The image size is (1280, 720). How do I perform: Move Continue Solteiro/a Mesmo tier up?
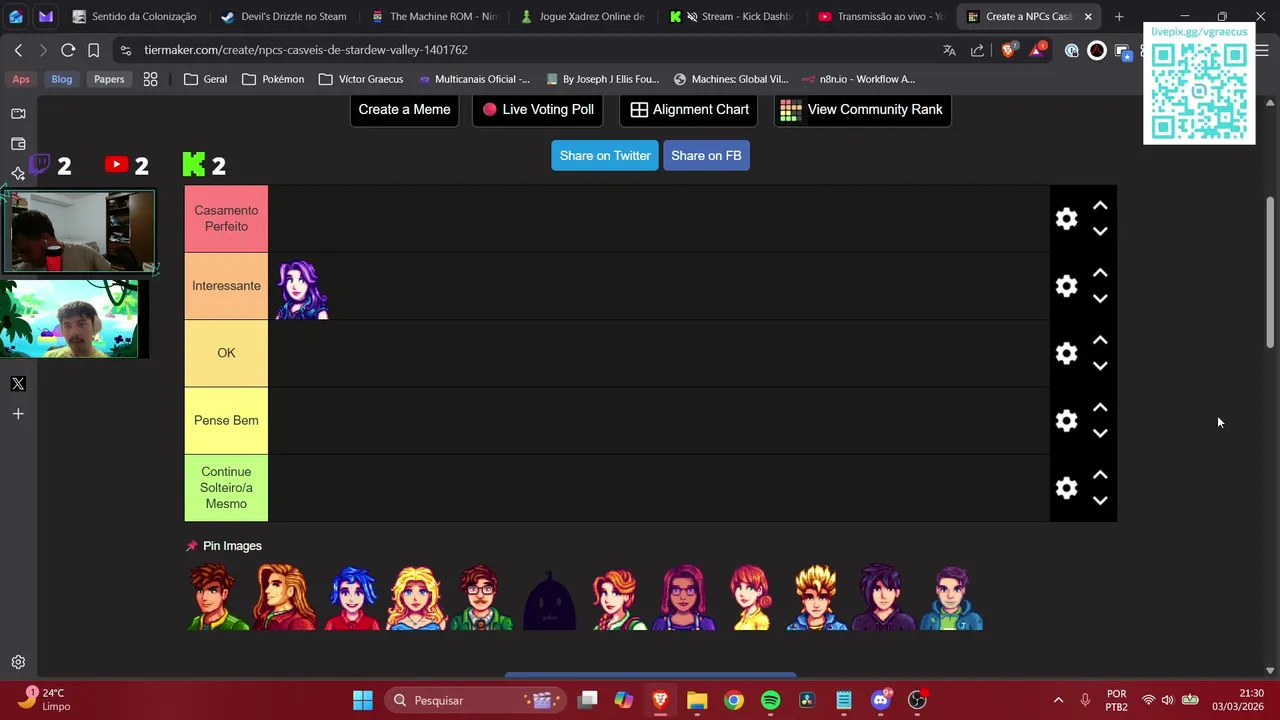click(1100, 475)
